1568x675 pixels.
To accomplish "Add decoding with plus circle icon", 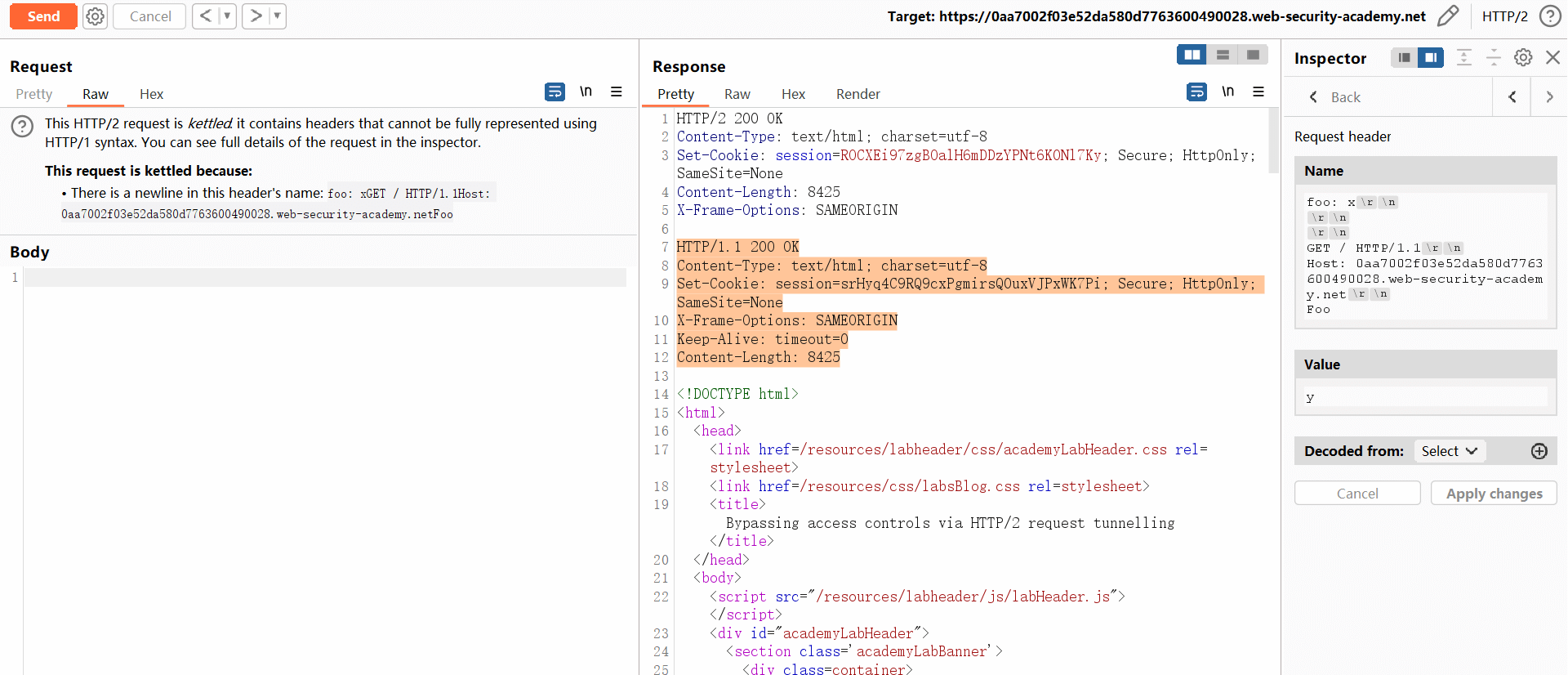I will pos(1539,451).
